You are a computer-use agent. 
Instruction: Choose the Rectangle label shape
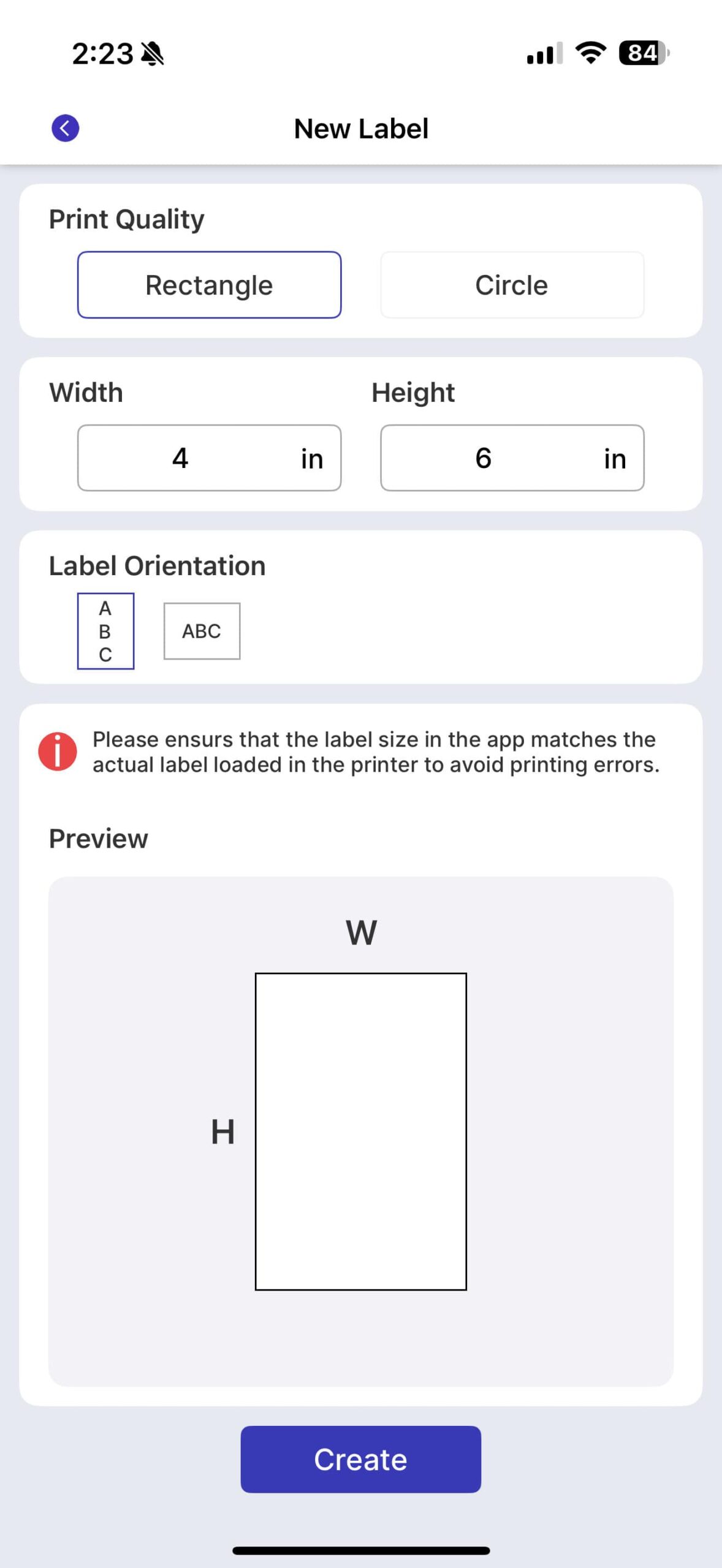pyautogui.click(x=209, y=285)
